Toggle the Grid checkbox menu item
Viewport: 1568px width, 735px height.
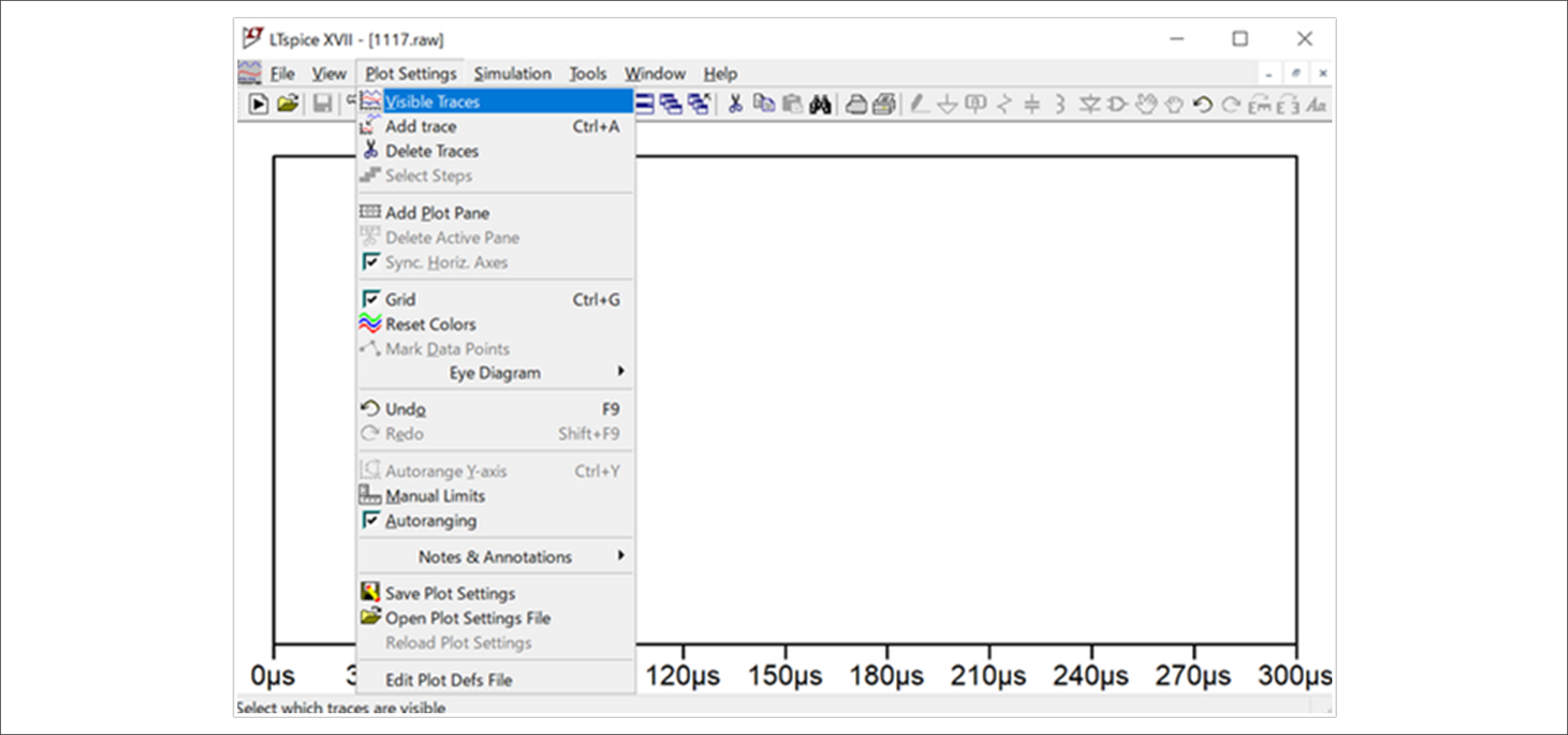495,299
